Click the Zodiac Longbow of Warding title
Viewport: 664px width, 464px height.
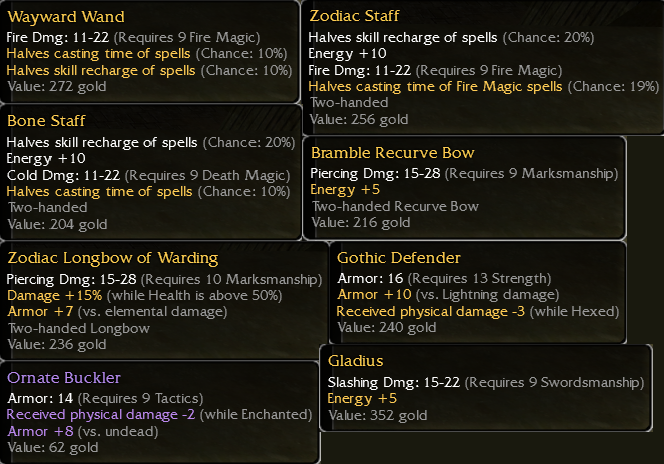coord(112,258)
